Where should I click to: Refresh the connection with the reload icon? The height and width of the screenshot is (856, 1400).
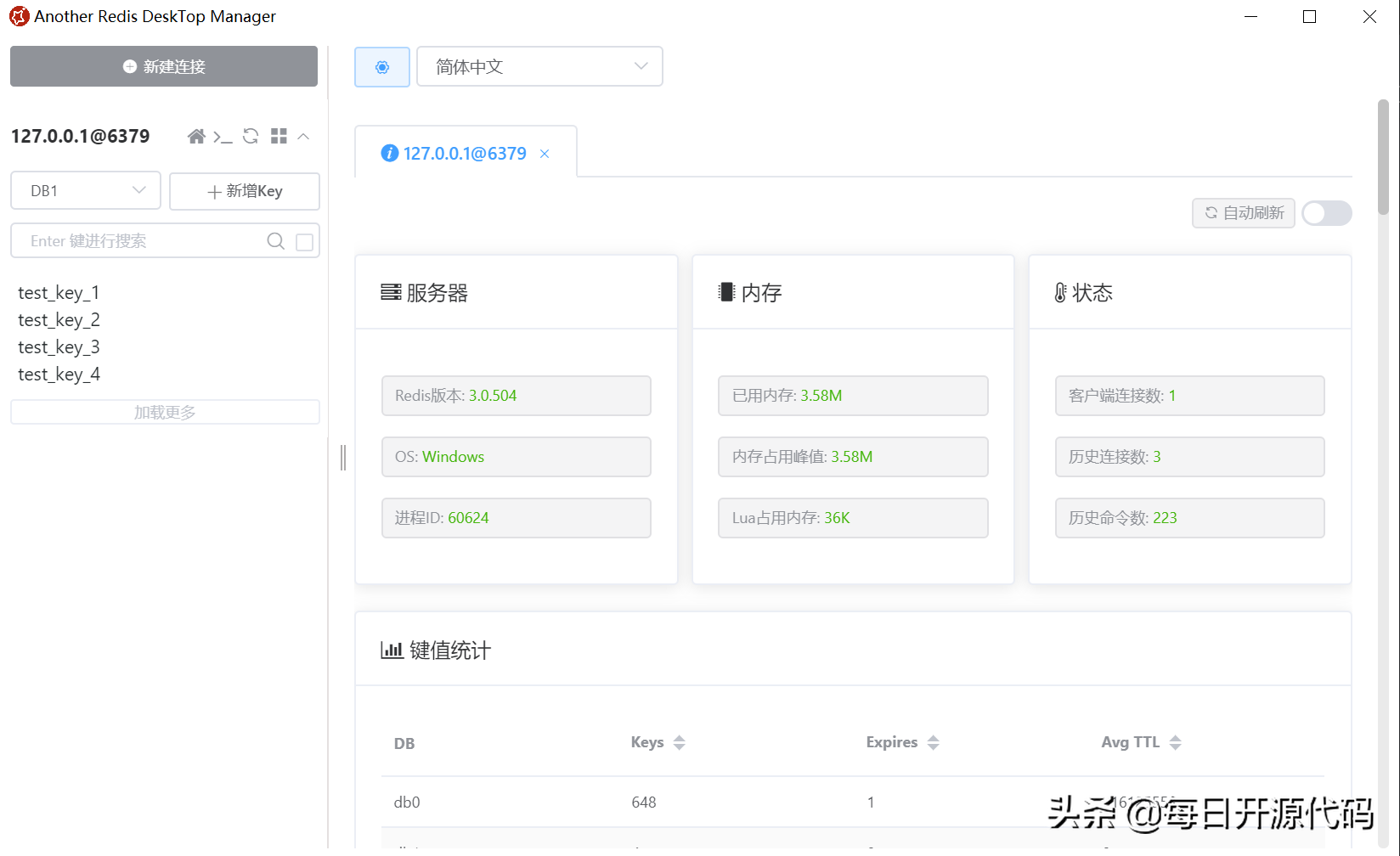(251, 136)
